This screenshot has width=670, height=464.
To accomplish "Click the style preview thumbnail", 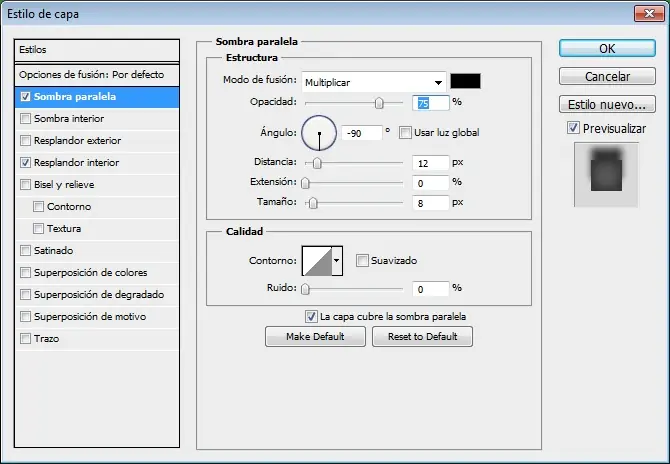I will point(606,175).
